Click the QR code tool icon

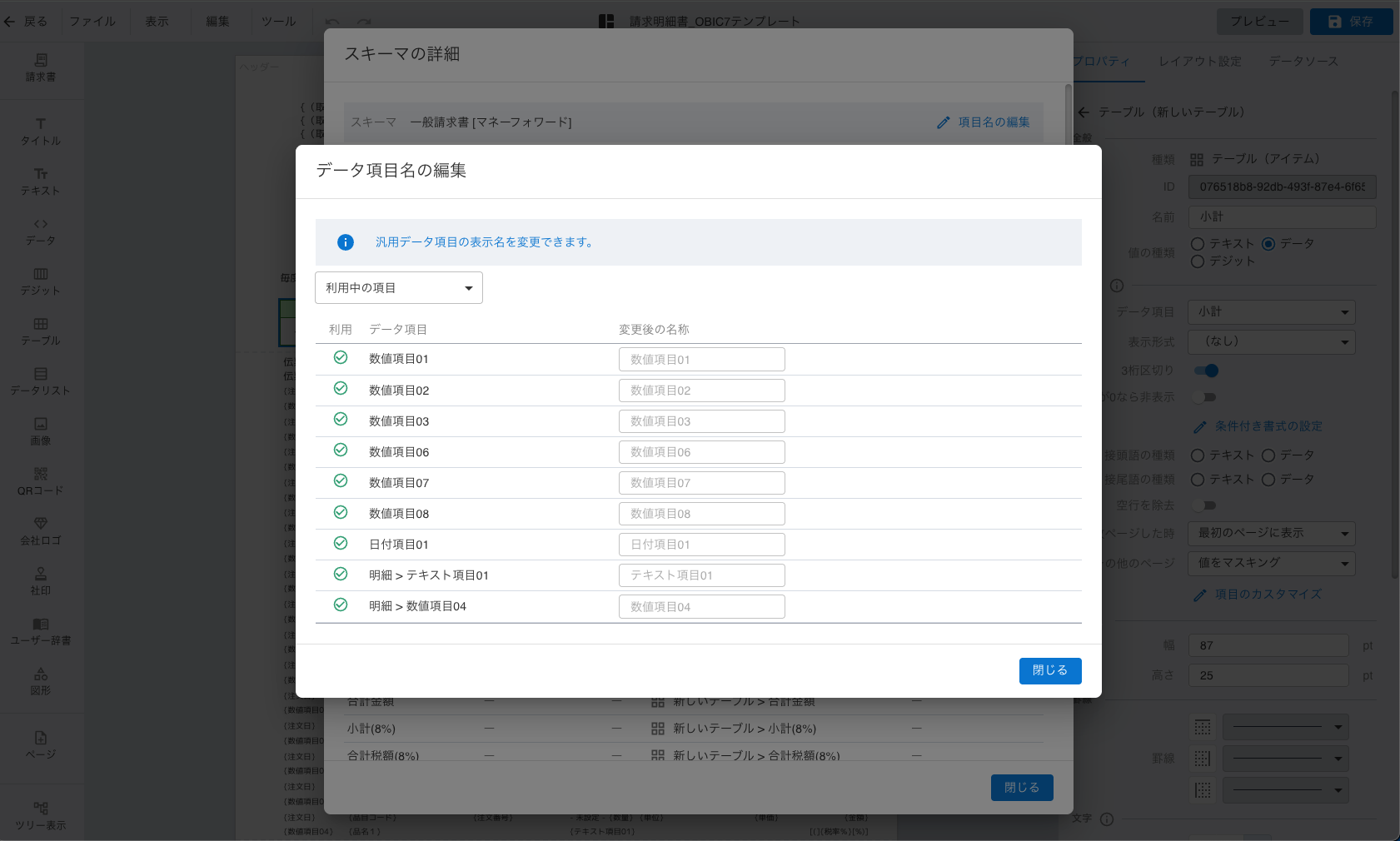pos(41,475)
